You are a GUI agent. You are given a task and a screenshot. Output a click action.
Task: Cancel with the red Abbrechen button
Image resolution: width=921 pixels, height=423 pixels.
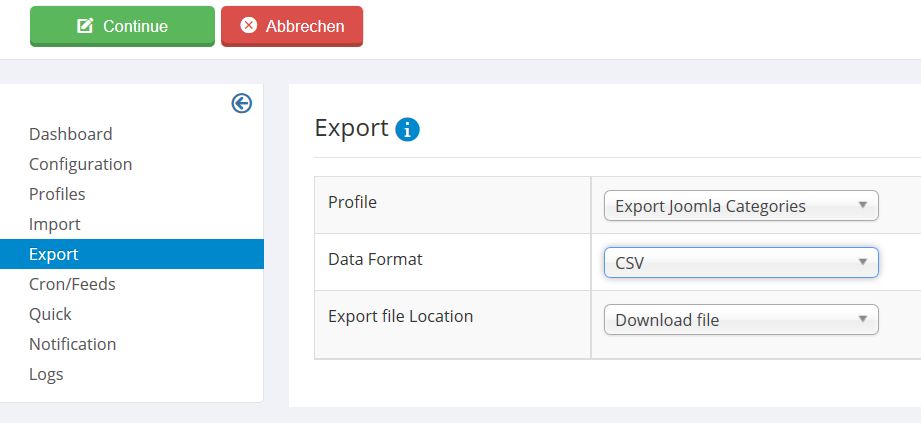coord(292,26)
